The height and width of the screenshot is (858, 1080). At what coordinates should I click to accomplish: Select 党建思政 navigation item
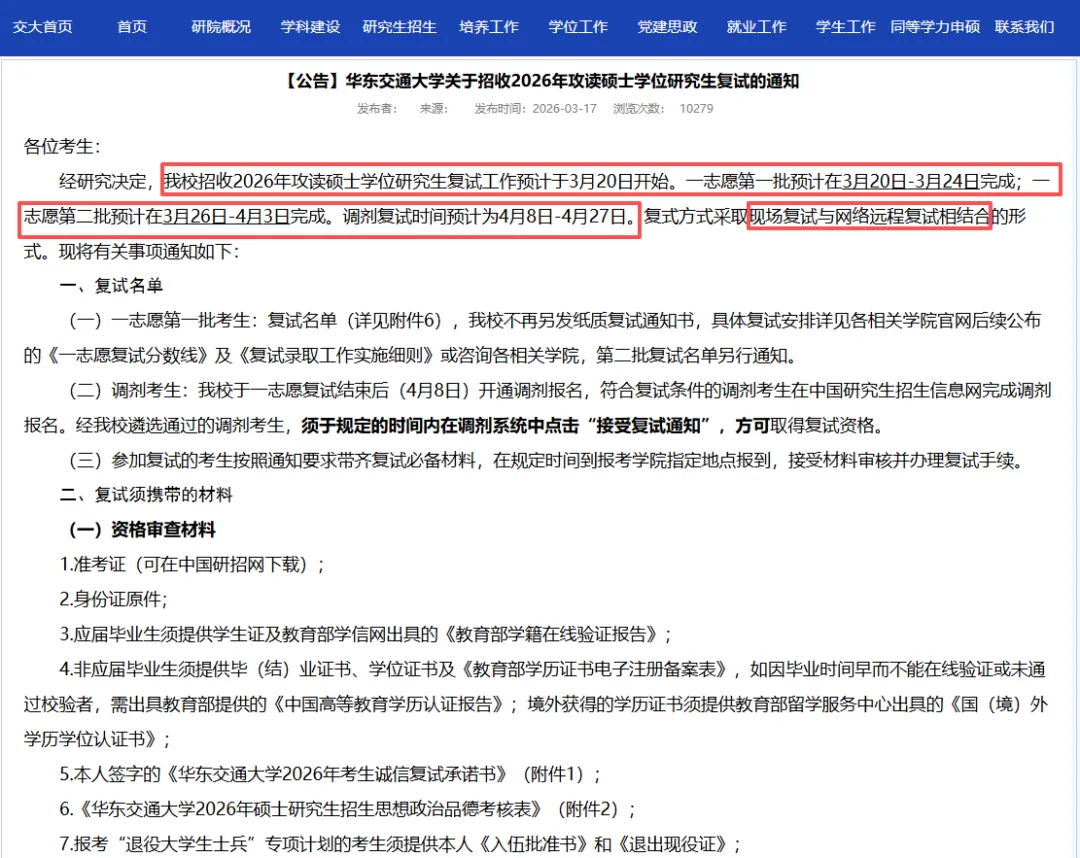667,27
